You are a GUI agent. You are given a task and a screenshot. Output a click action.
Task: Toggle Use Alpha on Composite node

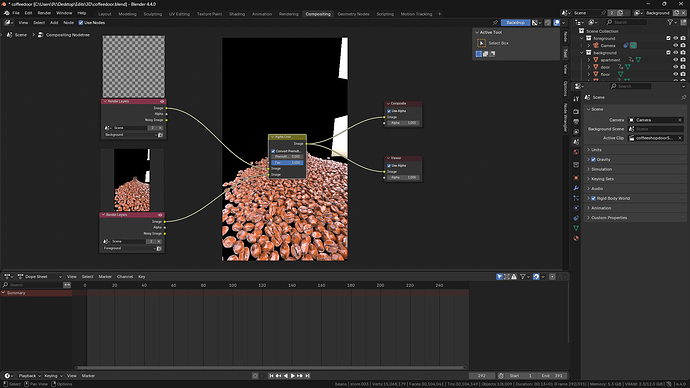(389, 111)
